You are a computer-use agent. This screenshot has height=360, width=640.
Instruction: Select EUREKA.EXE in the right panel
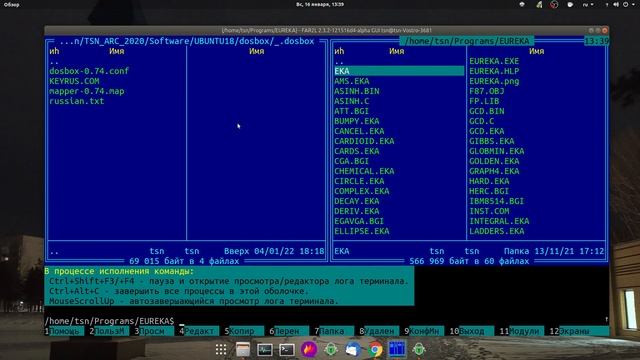[494, 61]
